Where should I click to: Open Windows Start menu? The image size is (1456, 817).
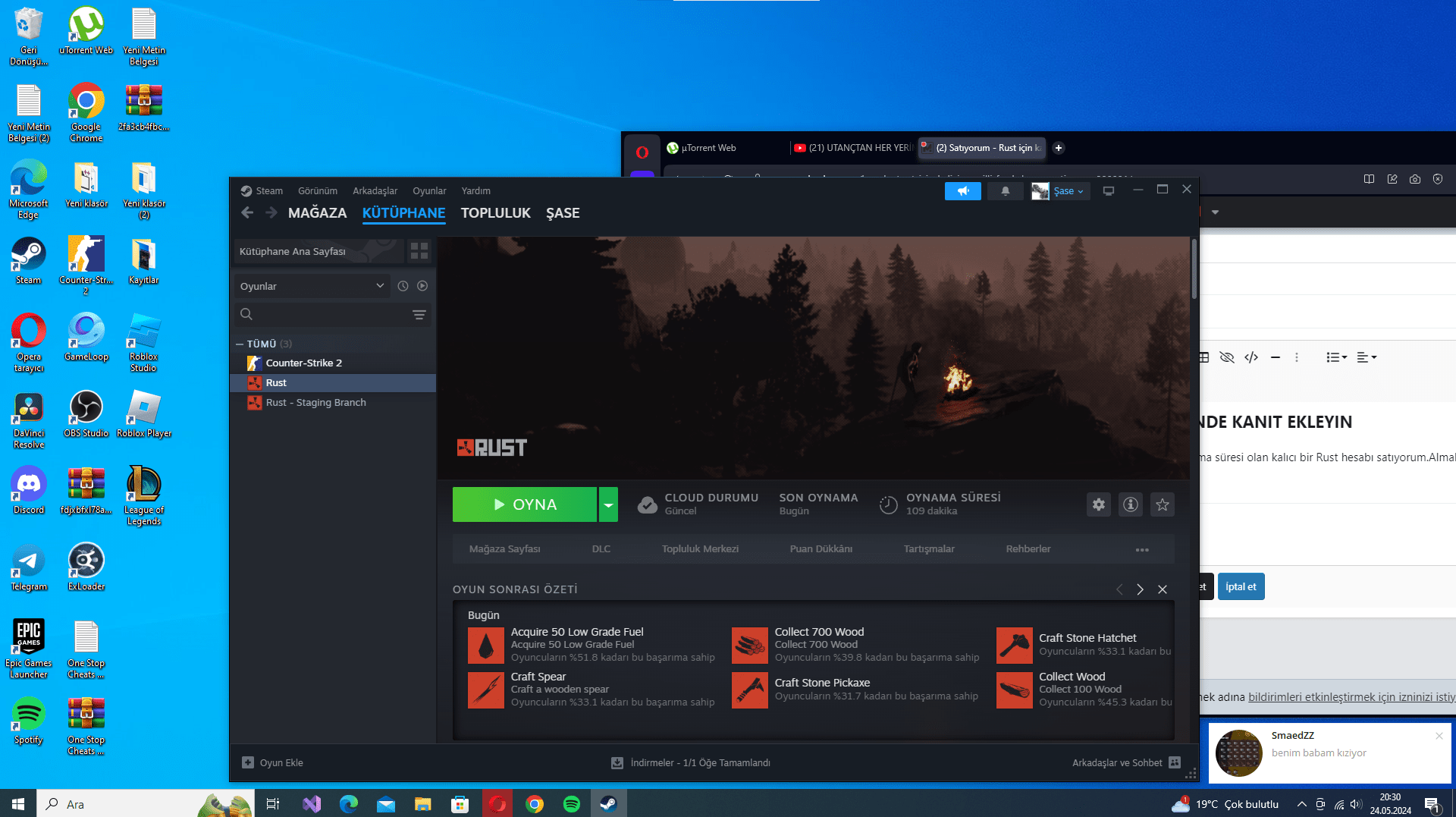18,804
